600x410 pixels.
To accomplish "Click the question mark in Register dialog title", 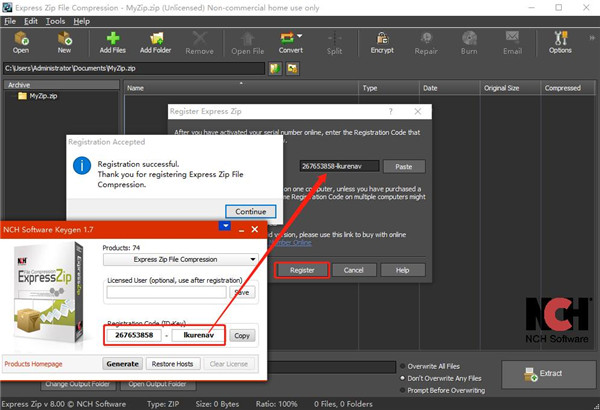I will (390, 111).
